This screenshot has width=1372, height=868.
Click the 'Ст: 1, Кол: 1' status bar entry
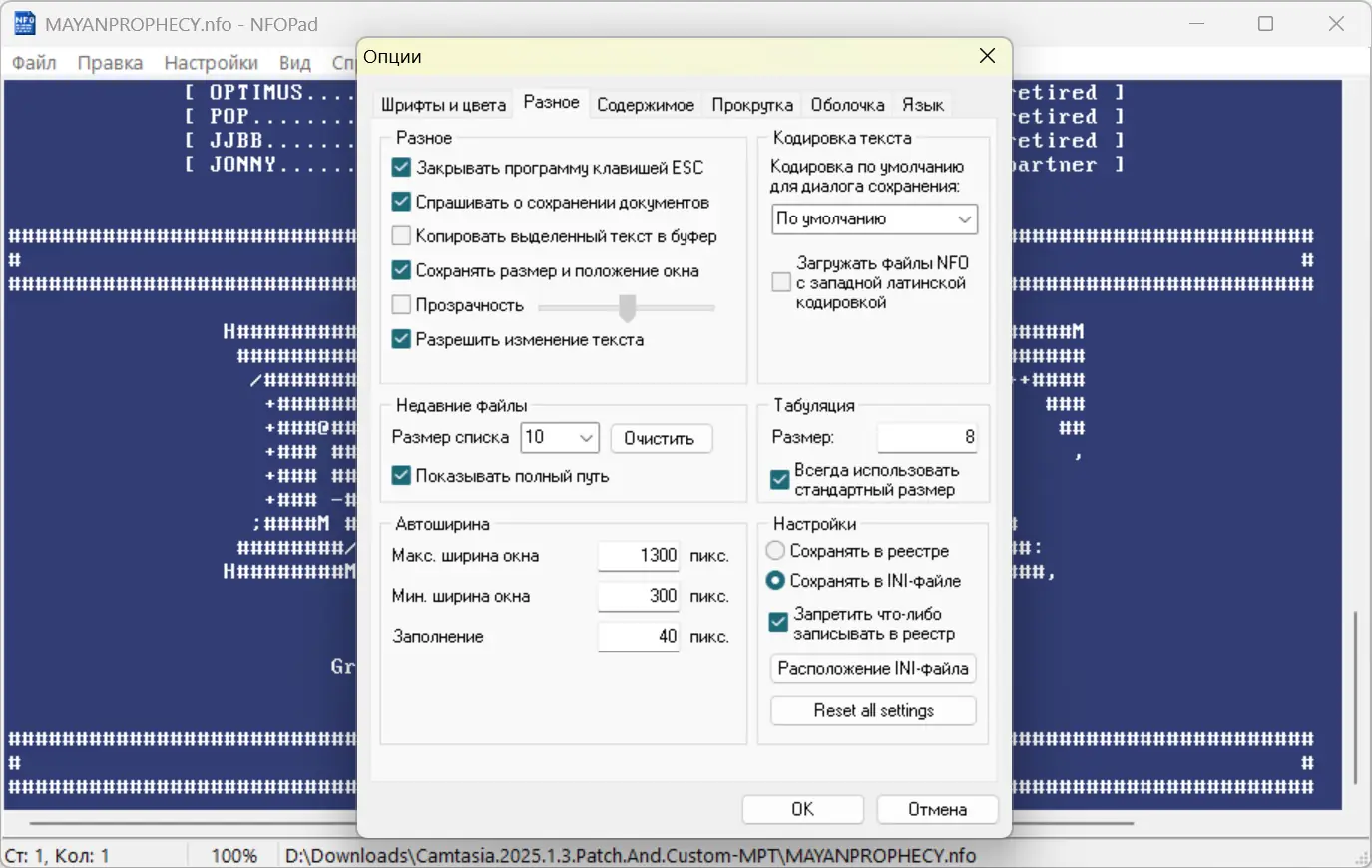(x=57, y=856)
